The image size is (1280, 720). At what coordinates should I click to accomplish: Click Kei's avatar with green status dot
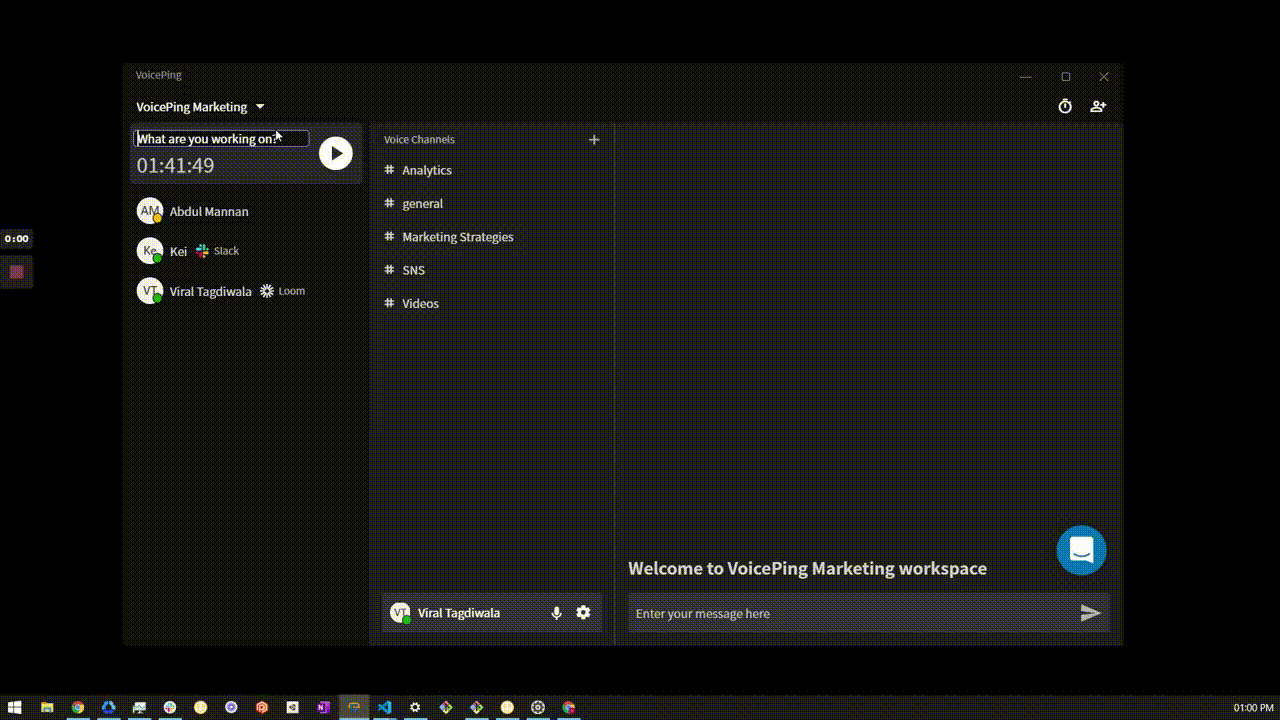(x=149, y=251)
